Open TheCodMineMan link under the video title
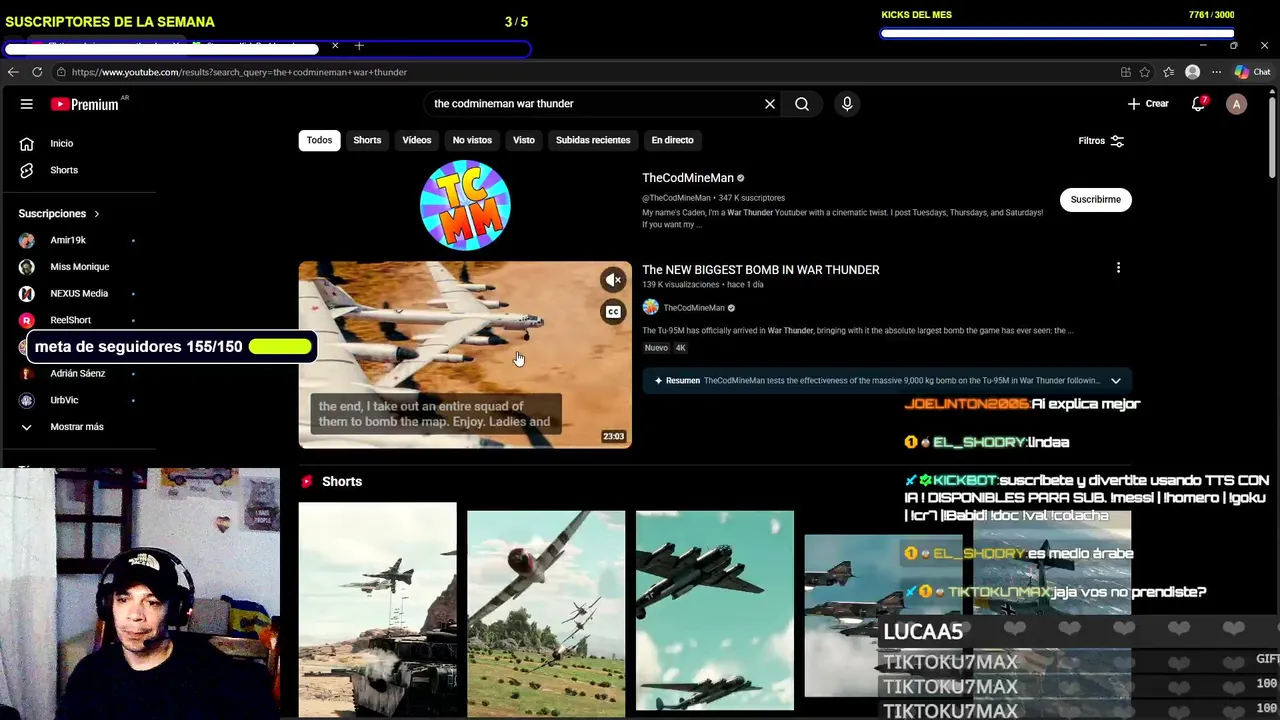The height and width of the screenshot is (720, 1280). (694, 308)
